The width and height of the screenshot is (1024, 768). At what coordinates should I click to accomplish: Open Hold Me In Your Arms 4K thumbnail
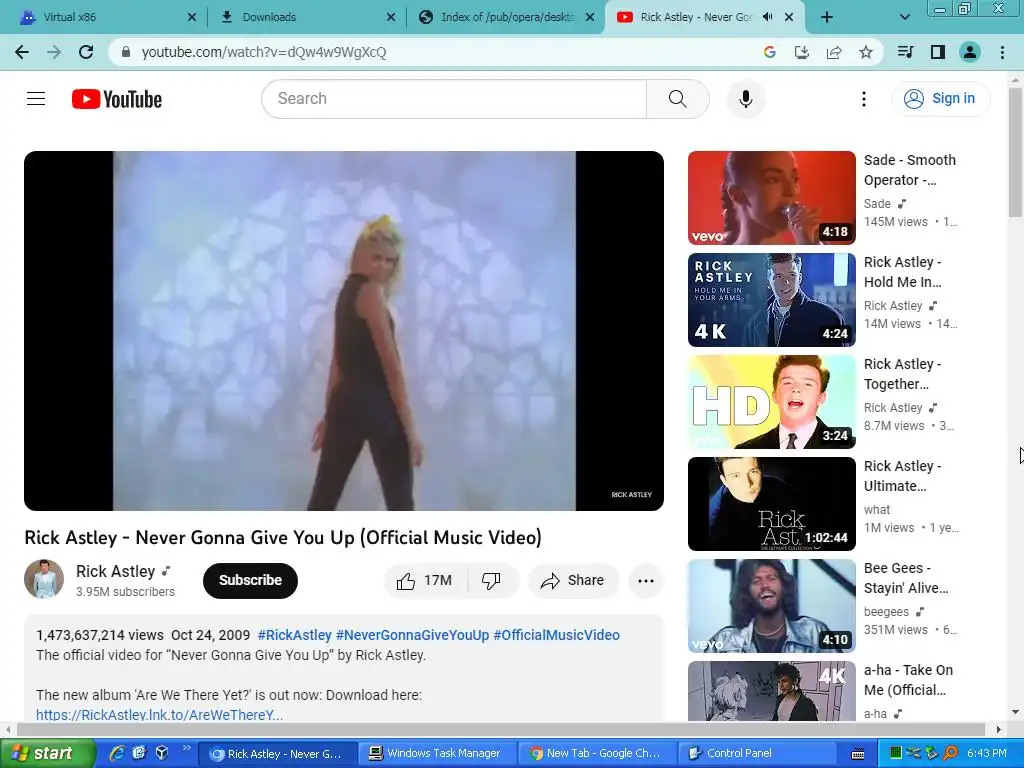point(771,300)
